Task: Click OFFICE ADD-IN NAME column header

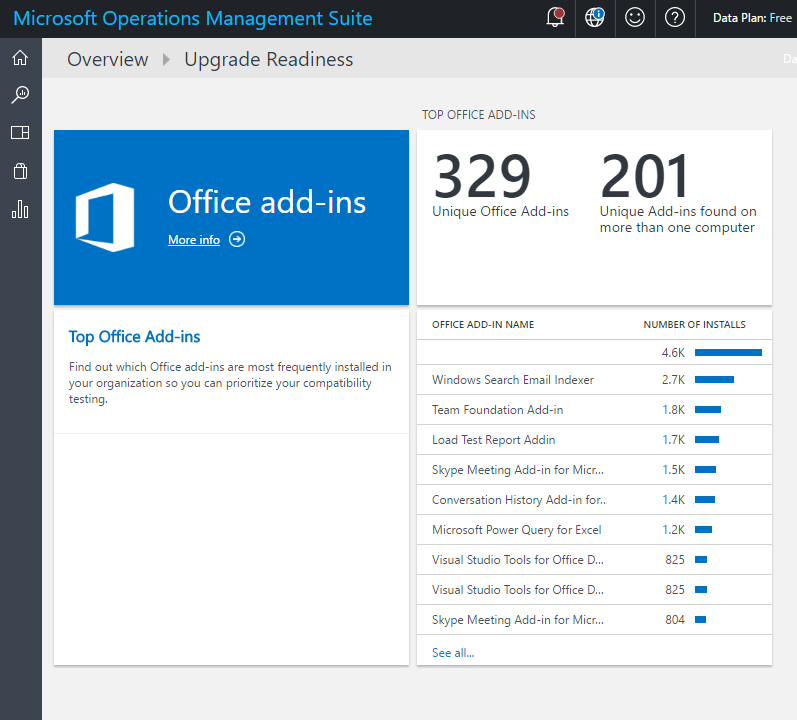Action: [x=483, y=324]
